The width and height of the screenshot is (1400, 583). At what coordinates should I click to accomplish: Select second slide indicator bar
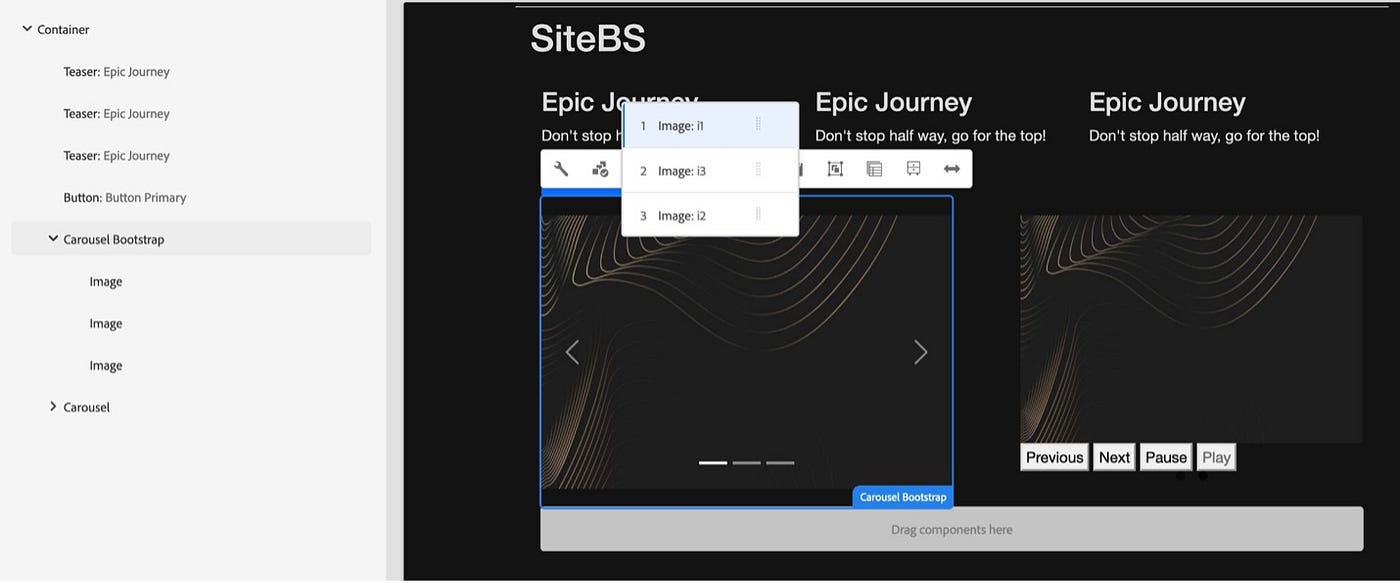click(747, 463)
